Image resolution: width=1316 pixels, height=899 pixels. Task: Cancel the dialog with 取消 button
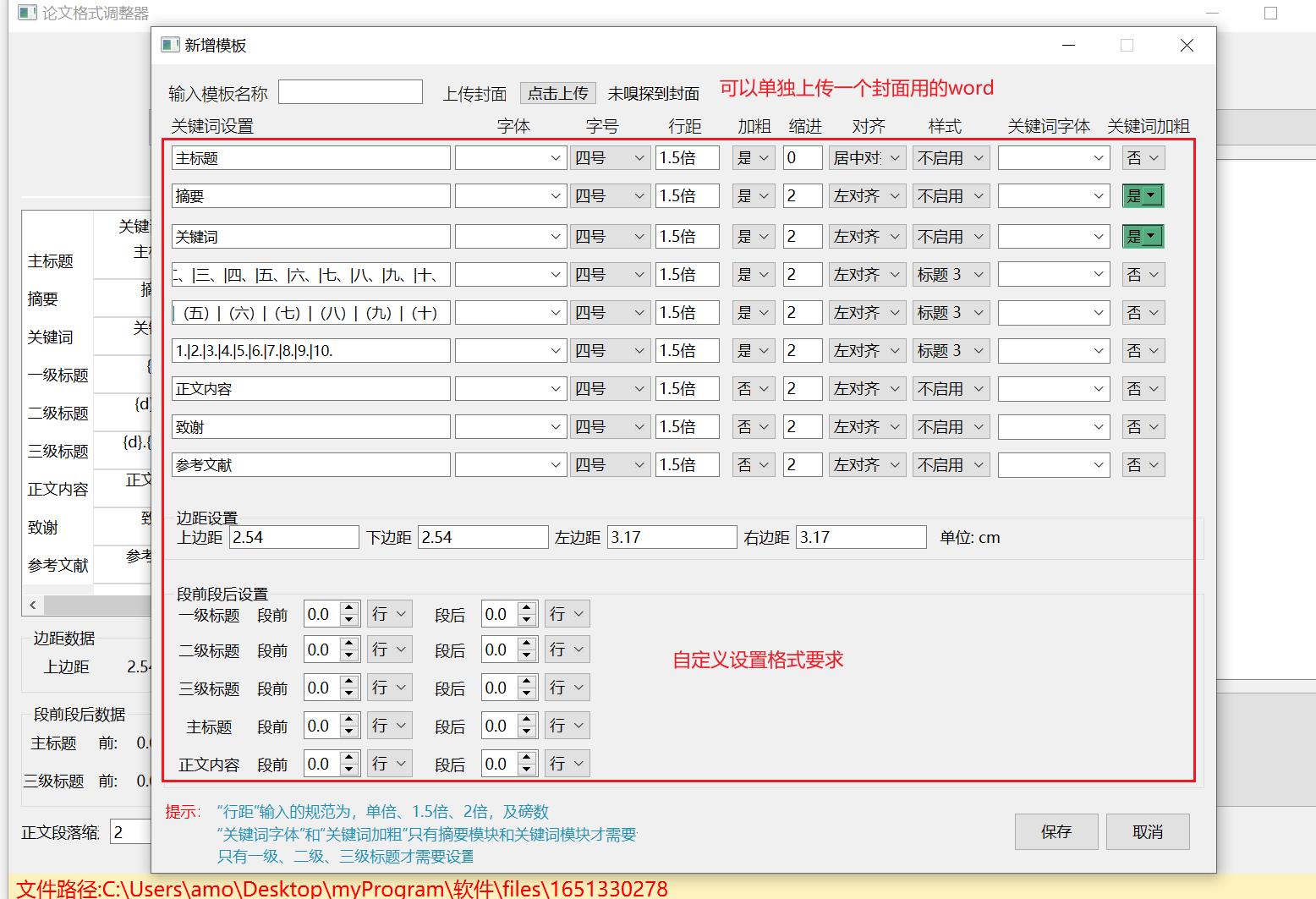(x=1148, y=832)
